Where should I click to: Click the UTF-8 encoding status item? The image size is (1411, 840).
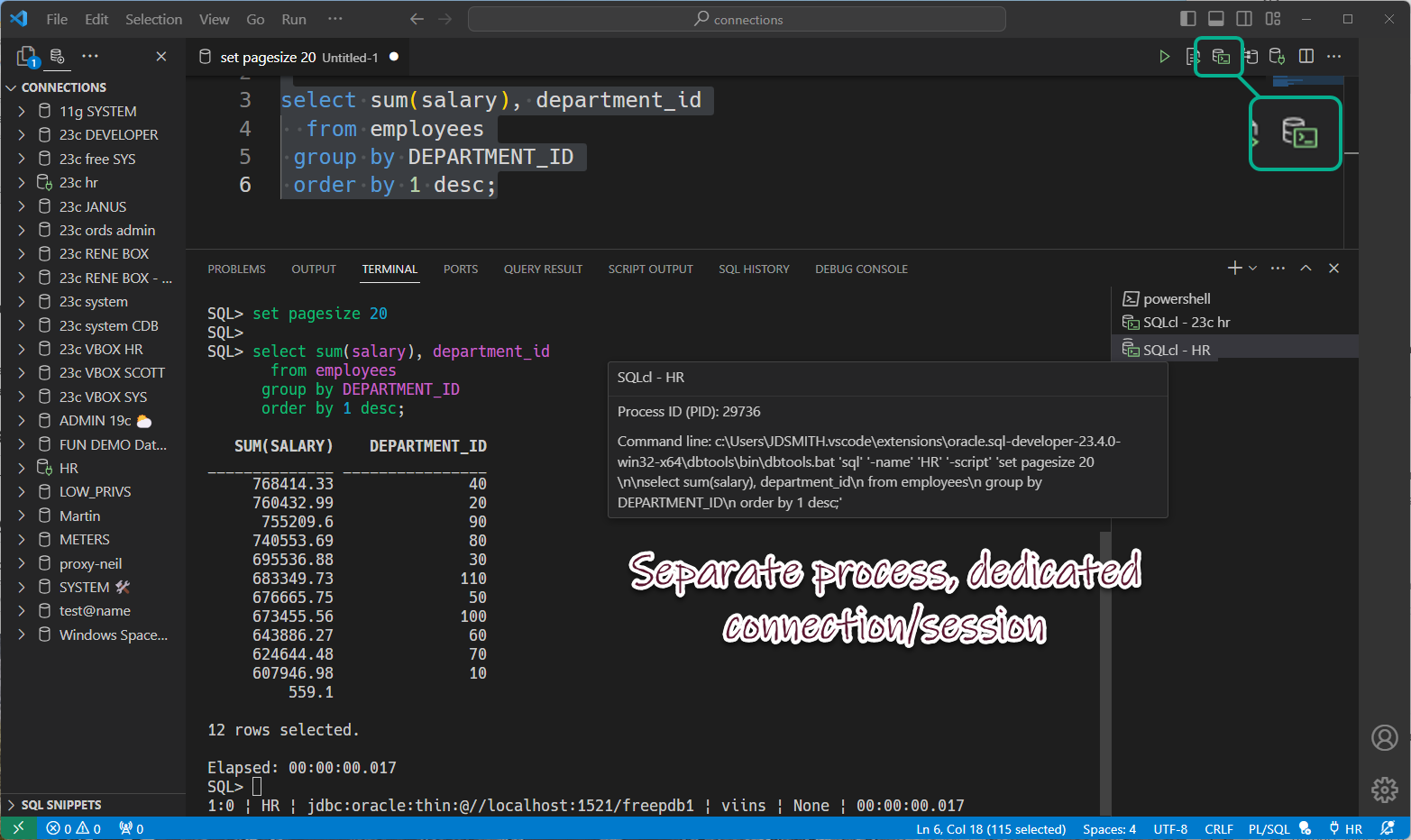[1170, 828]
